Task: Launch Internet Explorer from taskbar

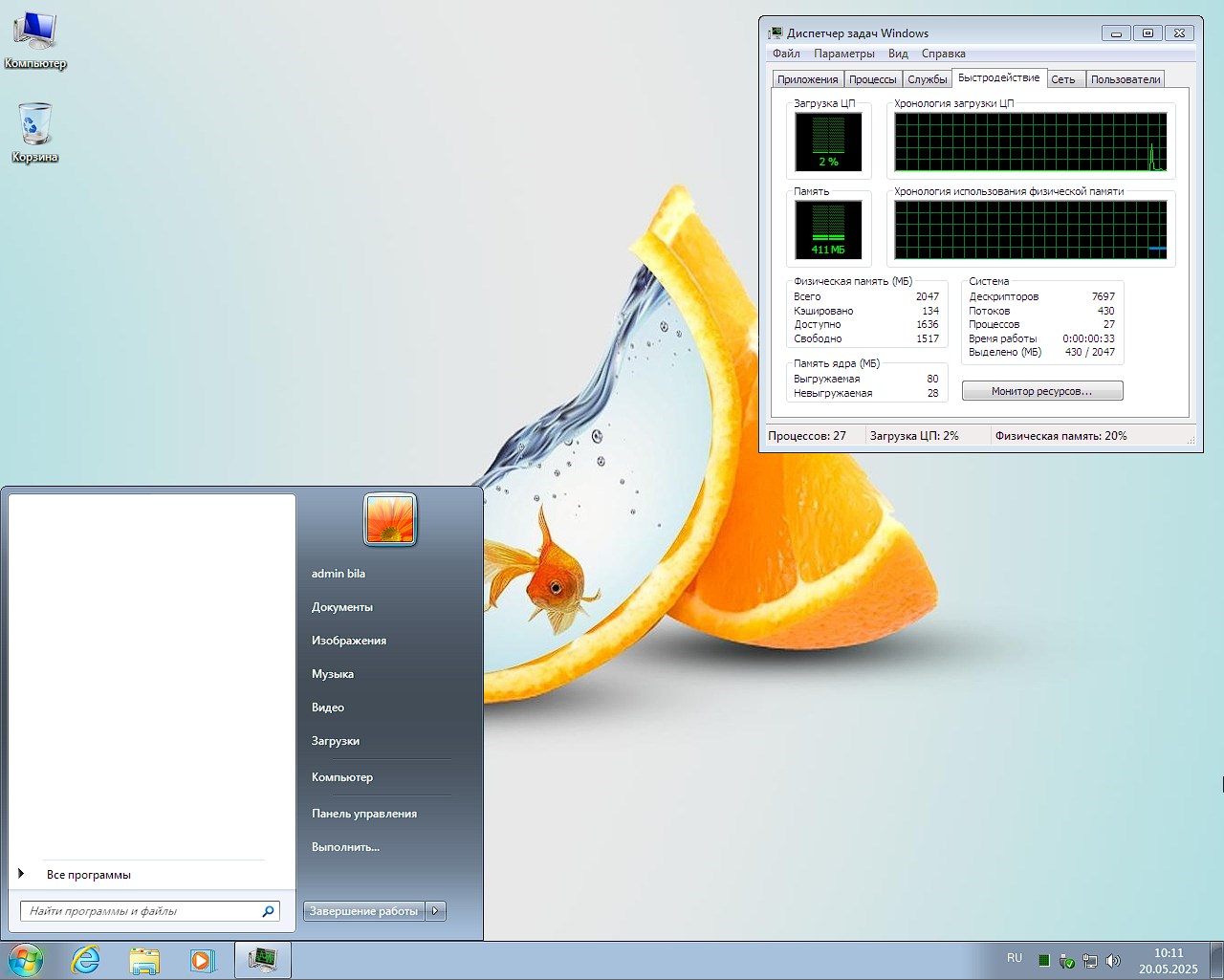Action: point(86,960)
